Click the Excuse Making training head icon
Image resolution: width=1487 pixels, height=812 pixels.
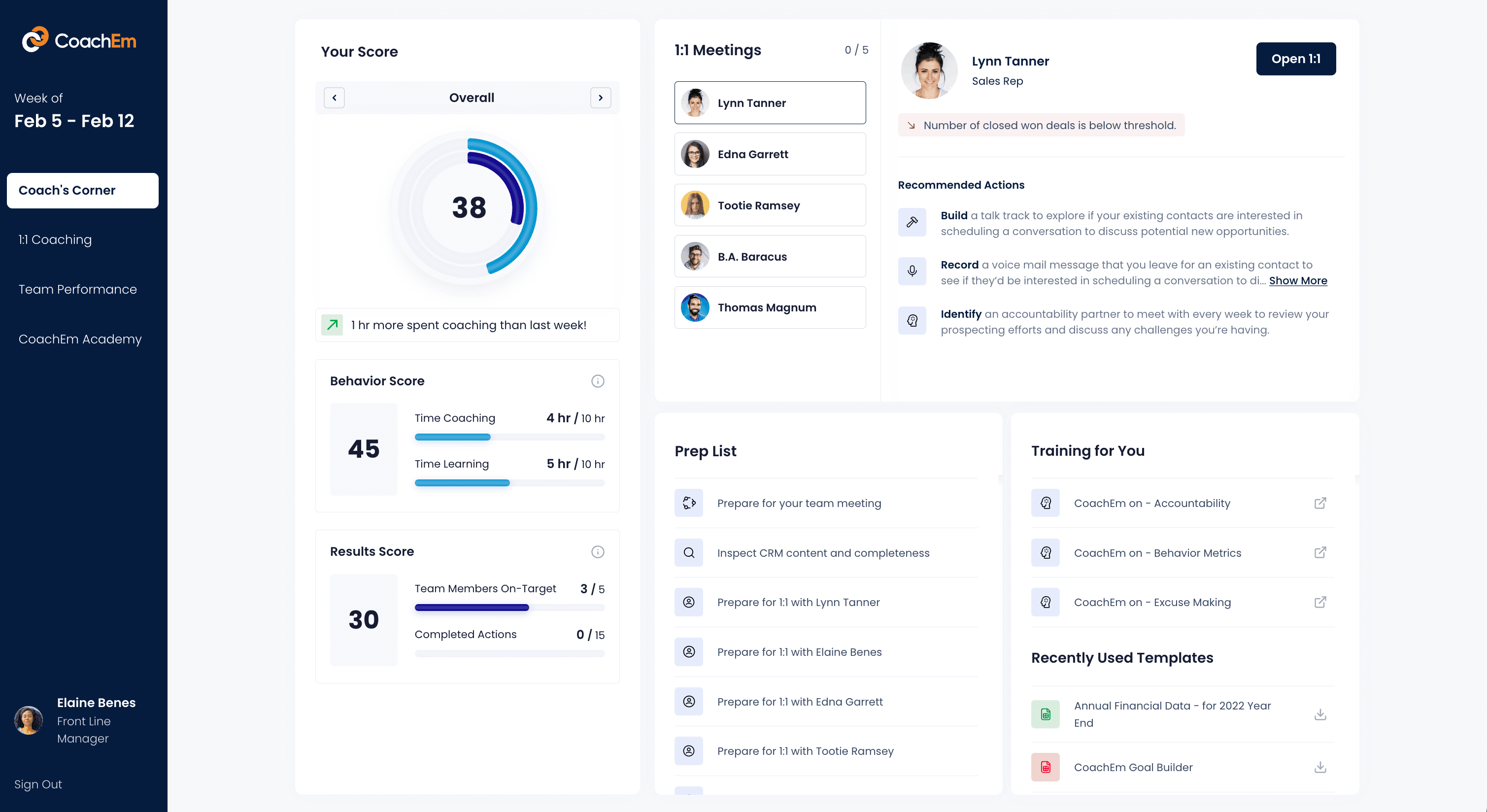click(x=1046, y=602)
